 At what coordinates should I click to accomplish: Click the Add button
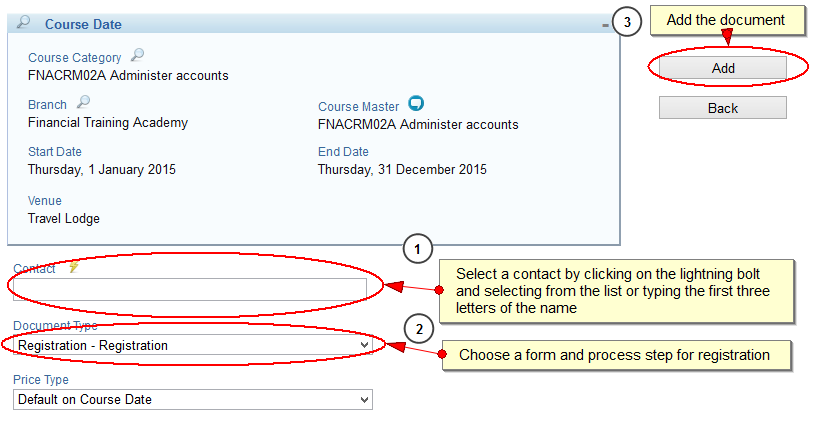tap(723, 68)
